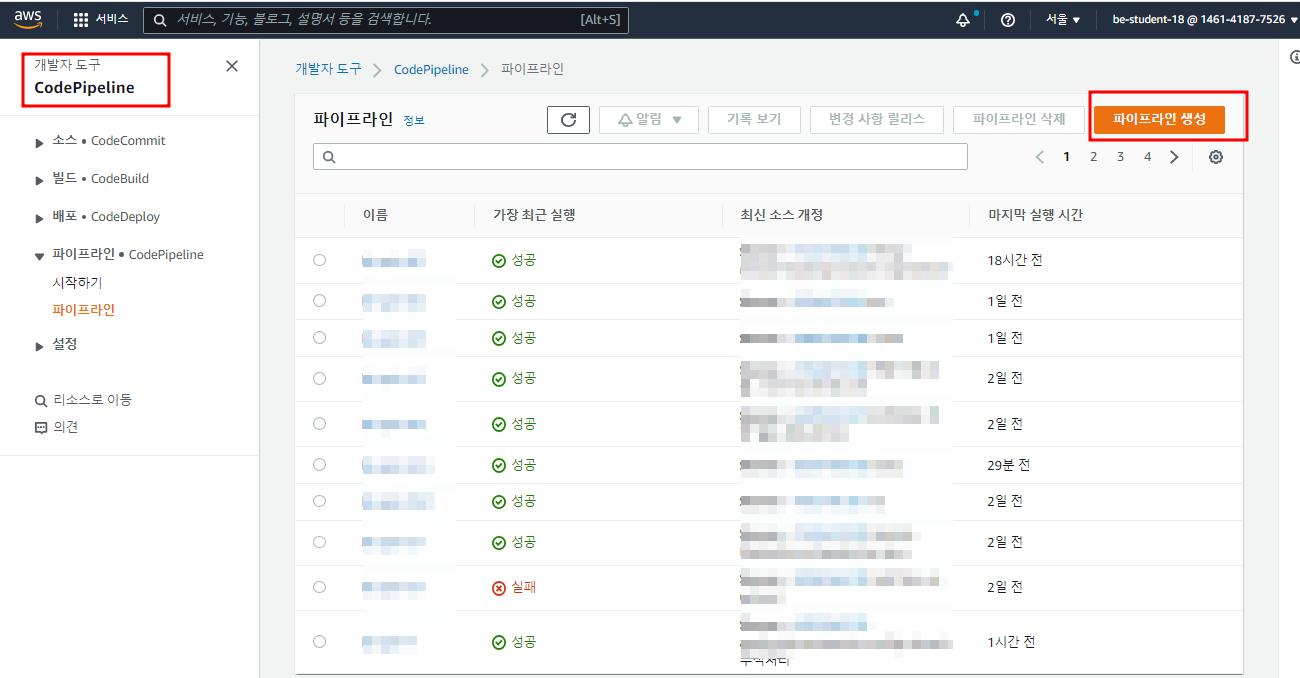
Task: Open the notifications bell icon
Action: coord(964,20)
